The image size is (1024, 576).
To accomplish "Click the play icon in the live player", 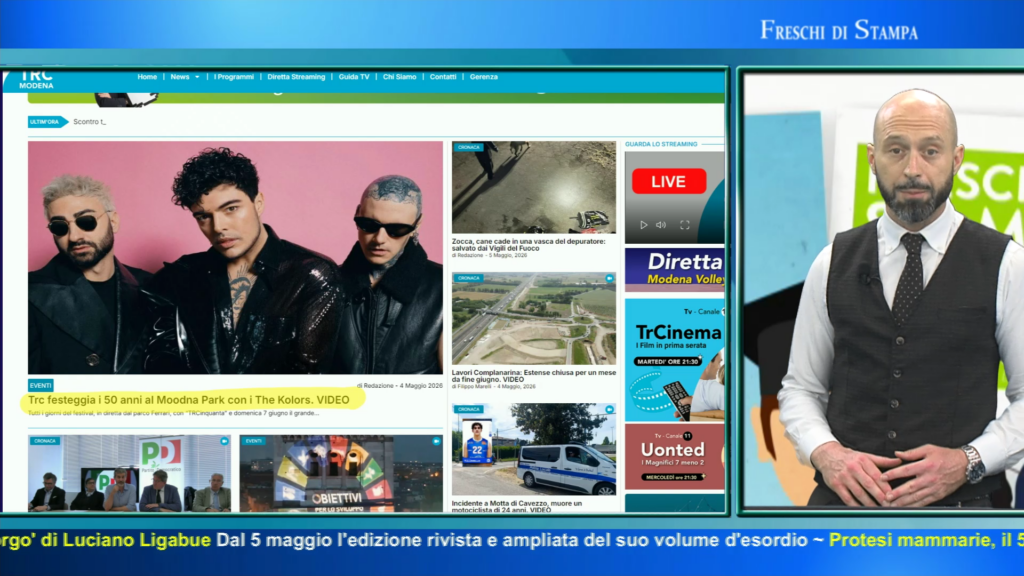I will click(x=643, y=225).
